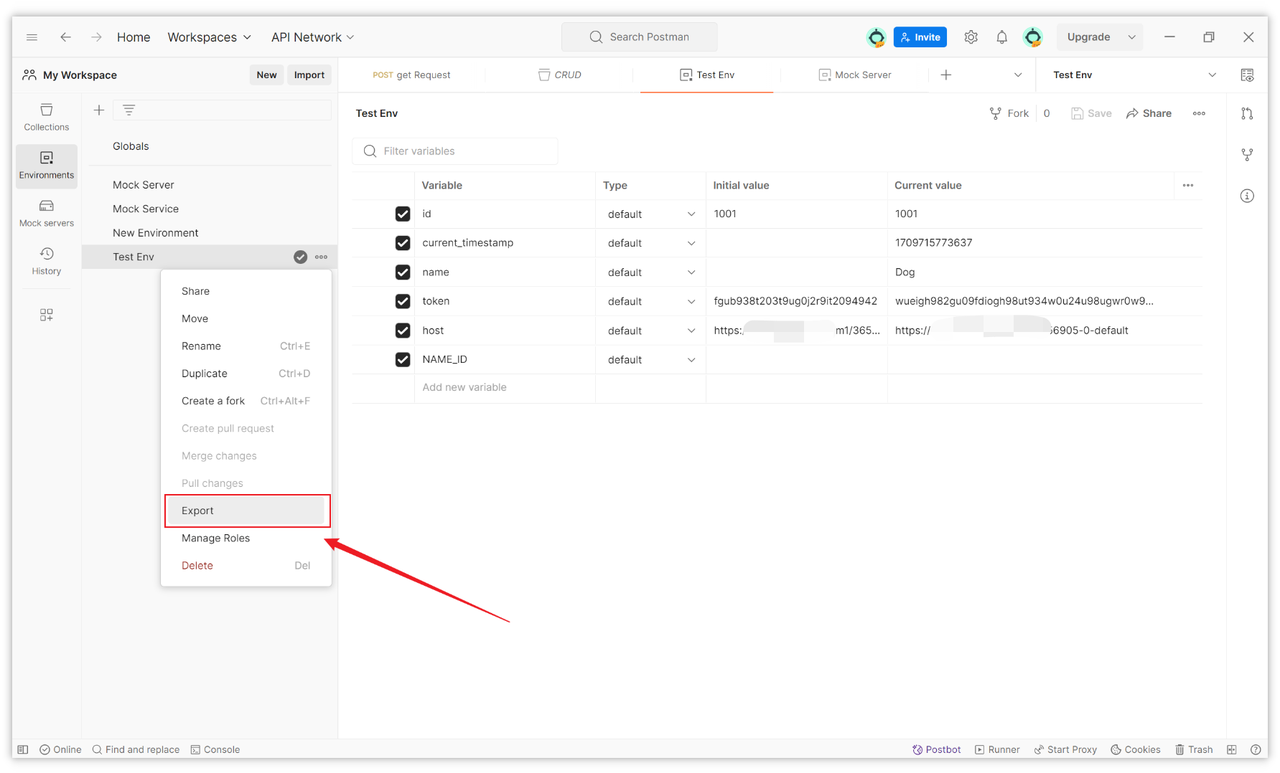The height and width of the screenshot is (773, 1280).
Task: Open Type dropdown for host variable
Action: (651, 330)
